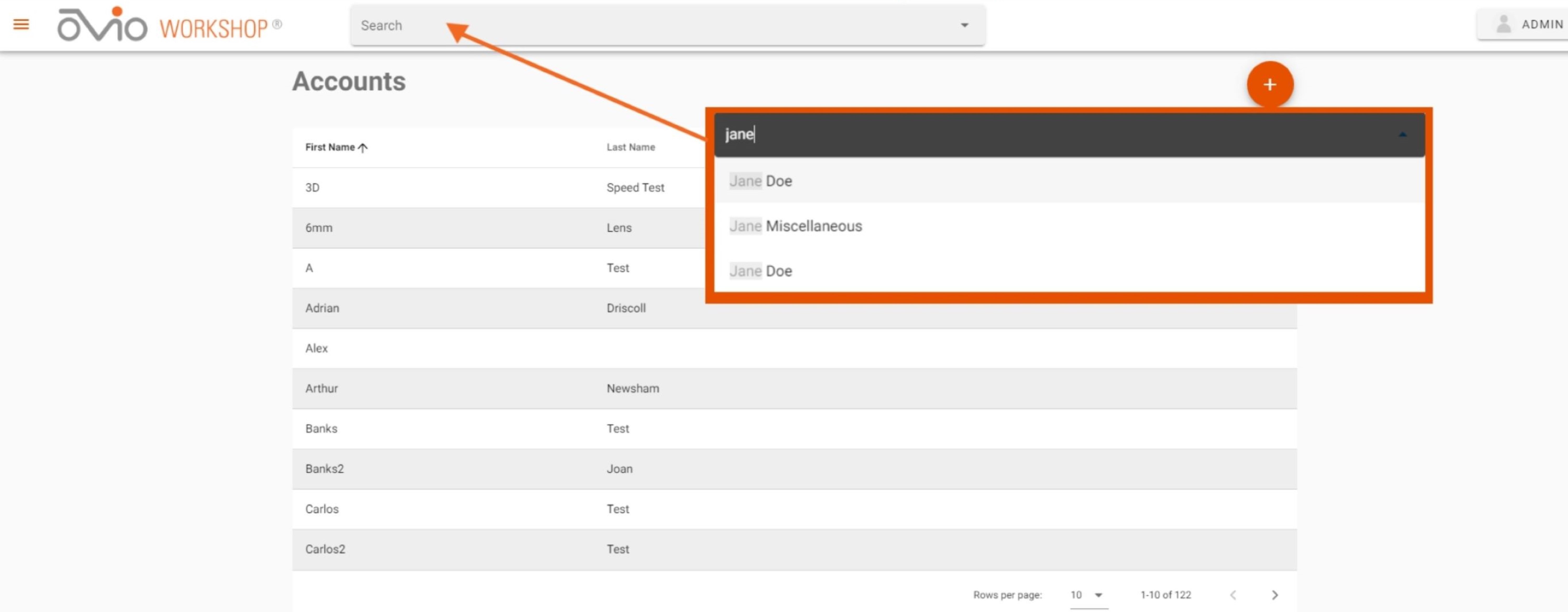Click the Speed Test last name cell
1568x612 pixels.
(x=635, y=187)
